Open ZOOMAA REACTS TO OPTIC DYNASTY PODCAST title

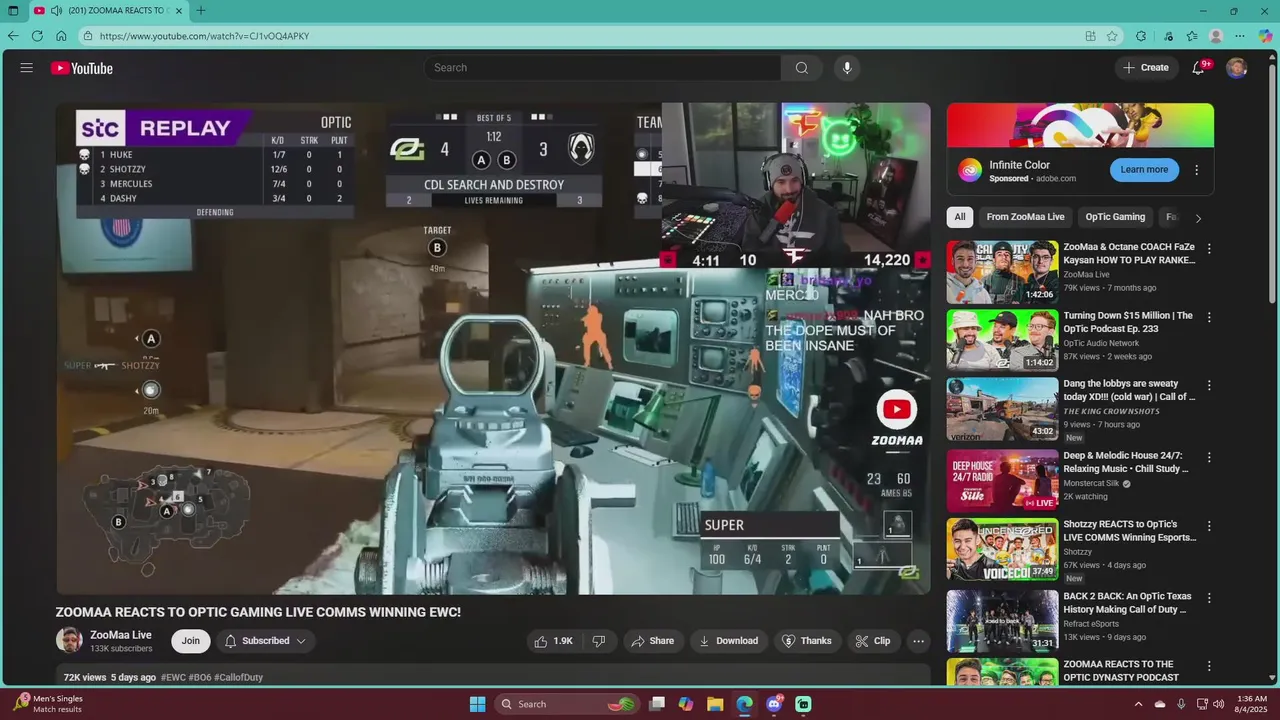tap(1121, 671)
